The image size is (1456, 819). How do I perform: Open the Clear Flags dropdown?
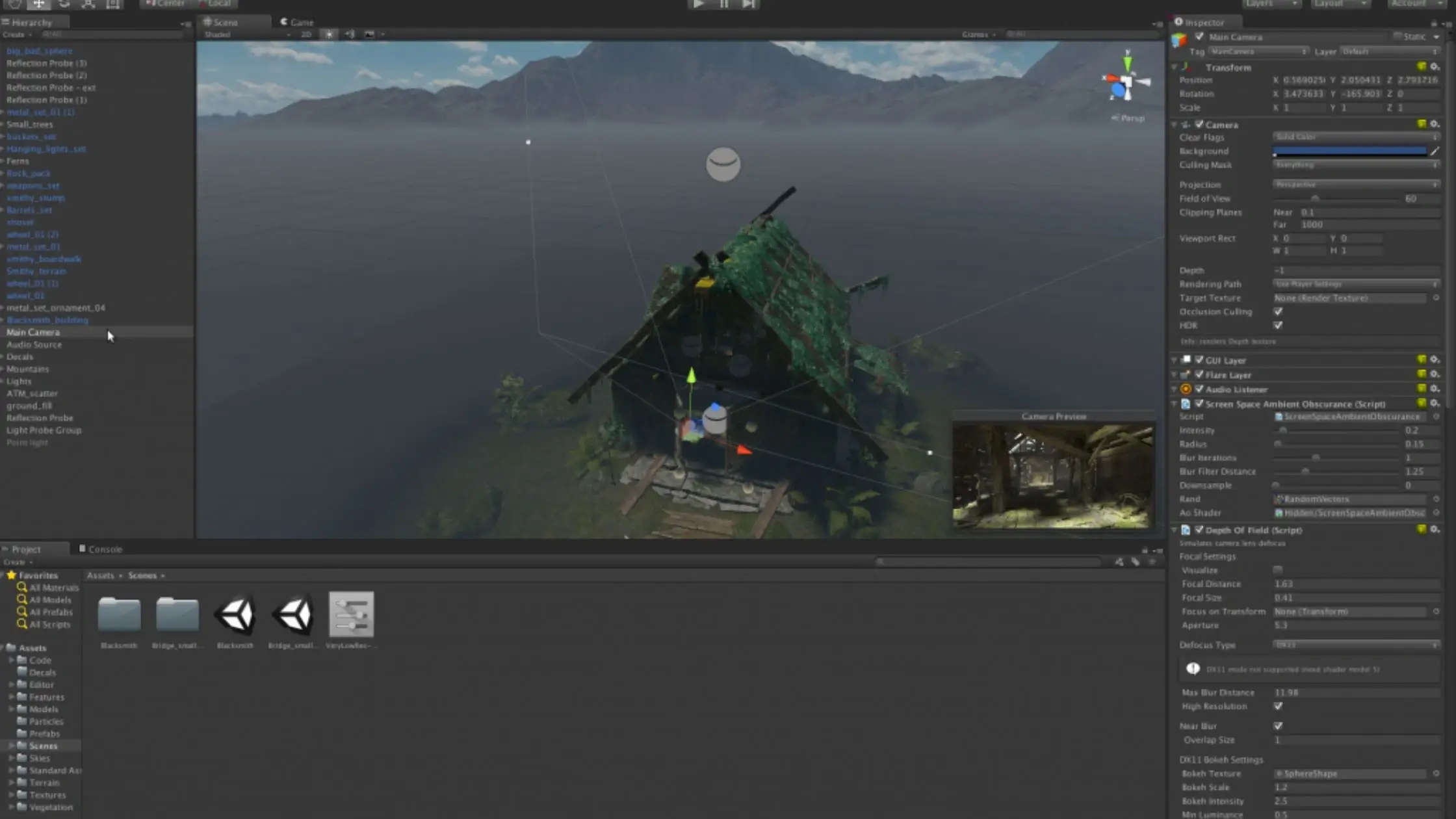tap(1355, 137)
